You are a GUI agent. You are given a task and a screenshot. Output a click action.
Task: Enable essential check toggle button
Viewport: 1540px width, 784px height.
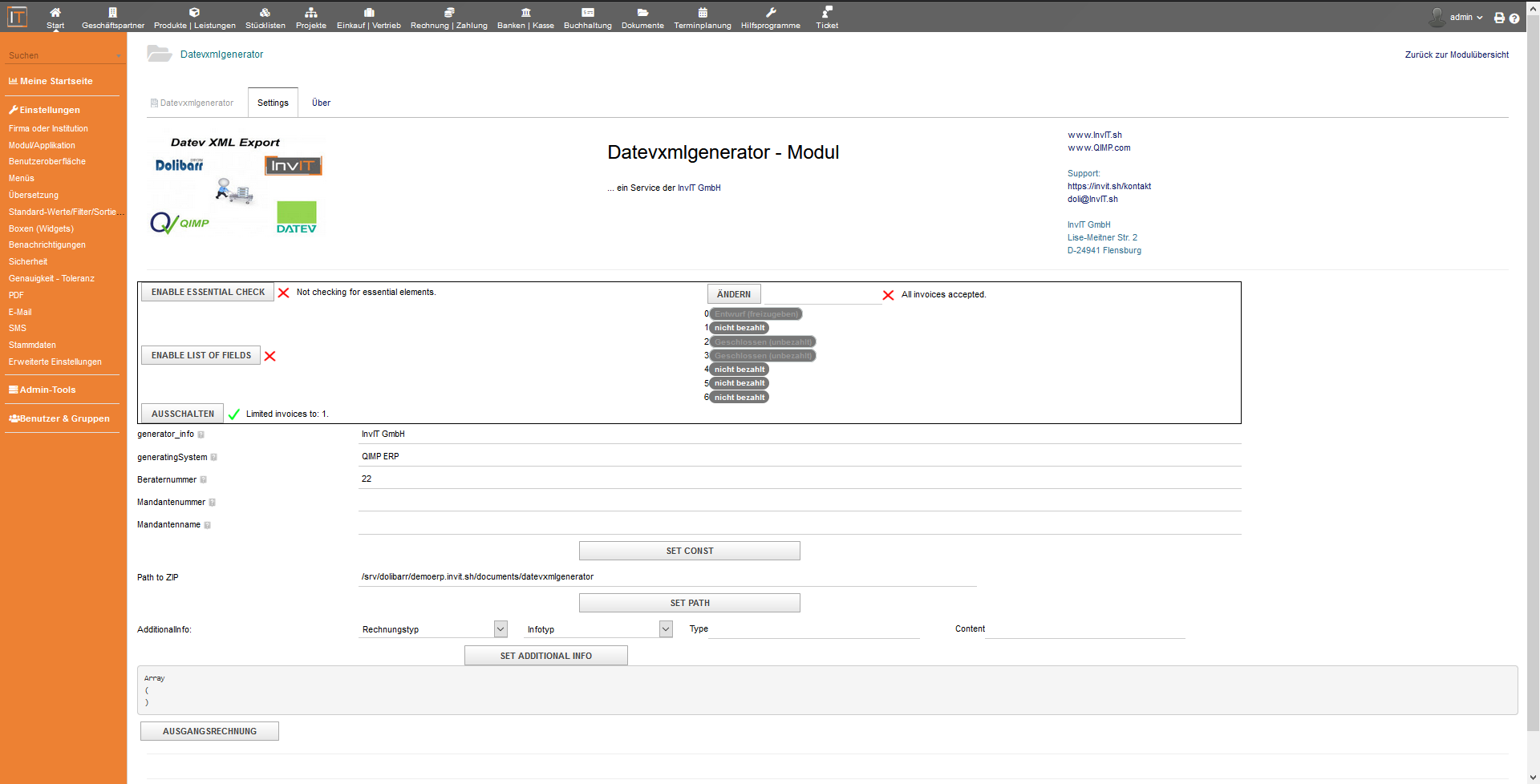(x=208, y=293)
